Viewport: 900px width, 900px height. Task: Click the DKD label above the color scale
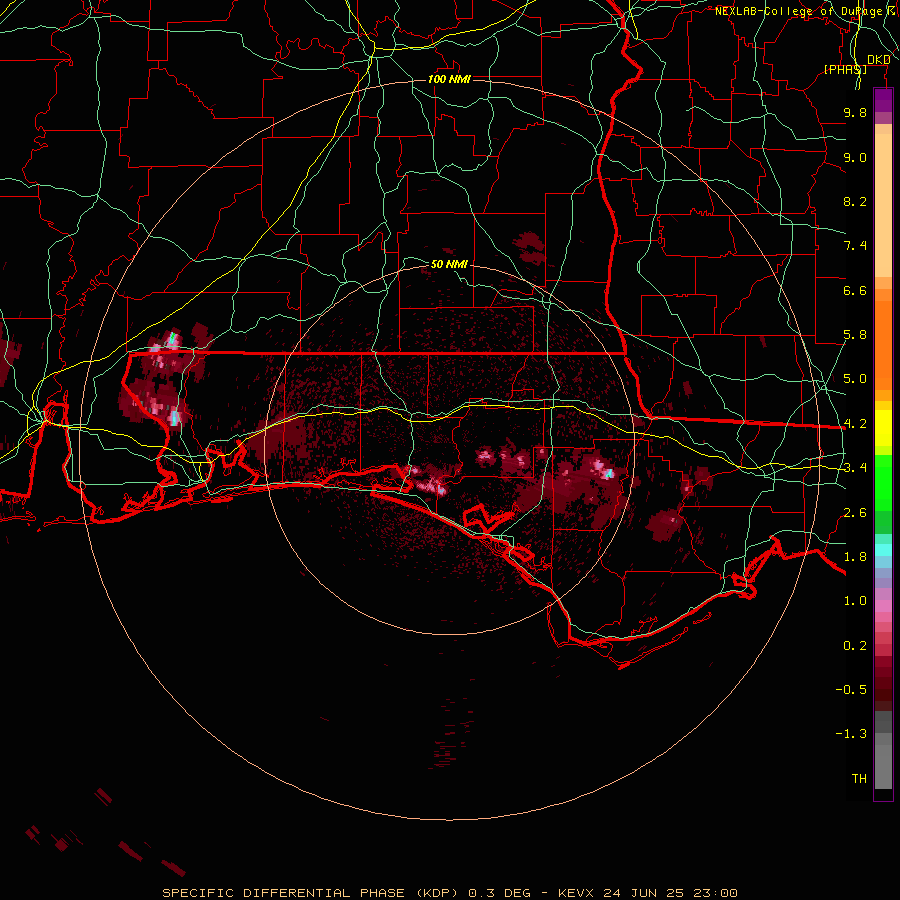(x=878, y=59)
